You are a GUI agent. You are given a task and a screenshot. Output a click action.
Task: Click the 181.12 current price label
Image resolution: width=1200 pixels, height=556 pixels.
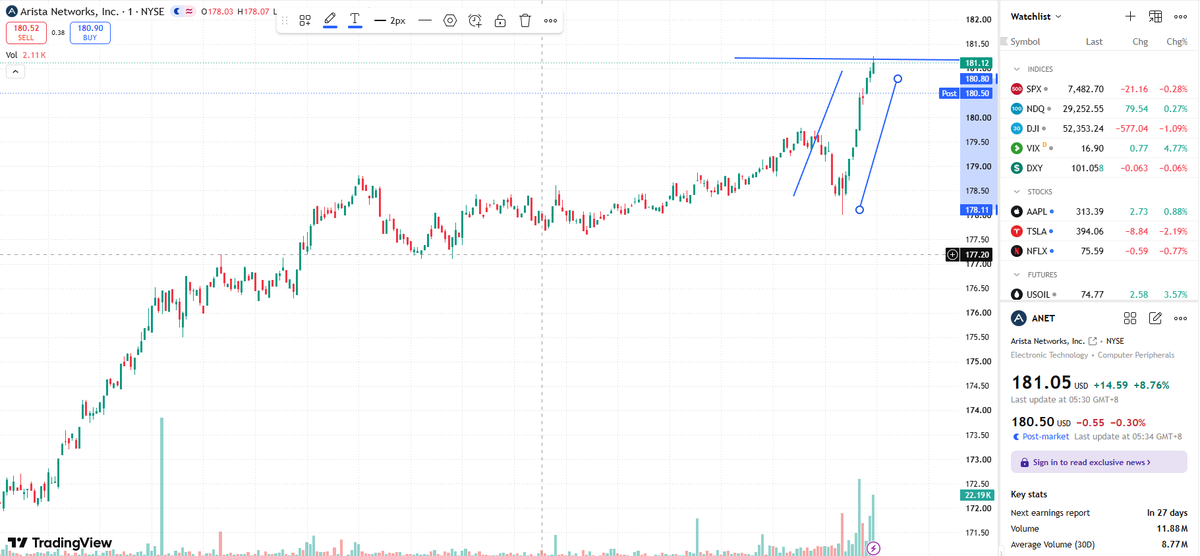976,63
